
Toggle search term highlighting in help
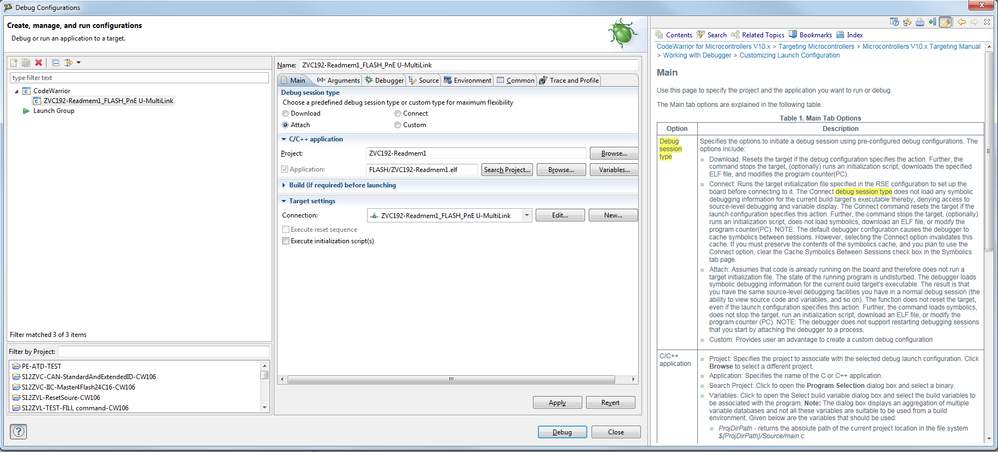pos(946,22)
